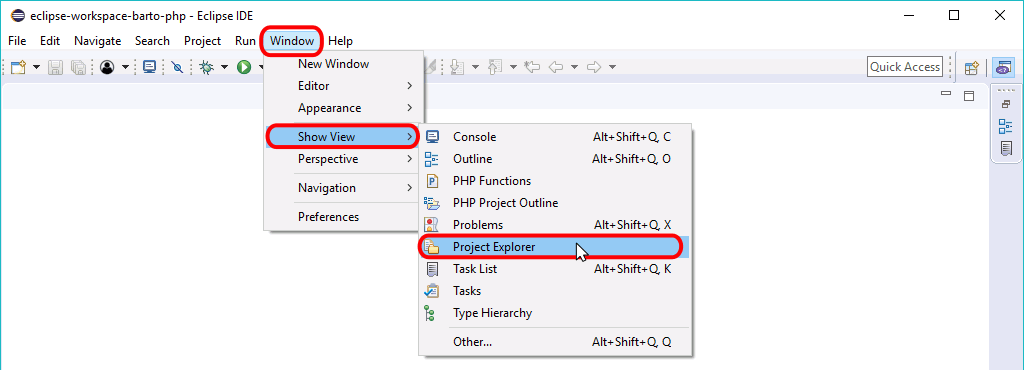
Task: Open the Run menu
Action: tap(245, 40)
